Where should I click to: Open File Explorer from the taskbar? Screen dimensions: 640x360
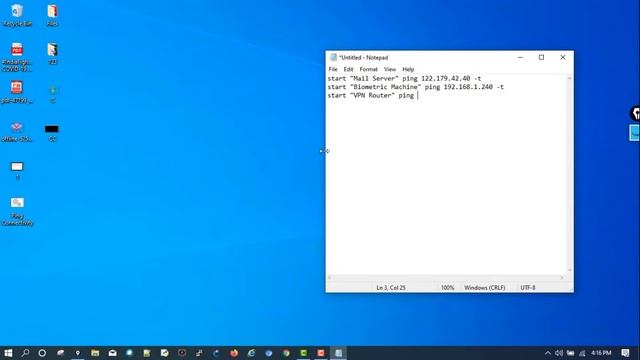click(95, 353)
